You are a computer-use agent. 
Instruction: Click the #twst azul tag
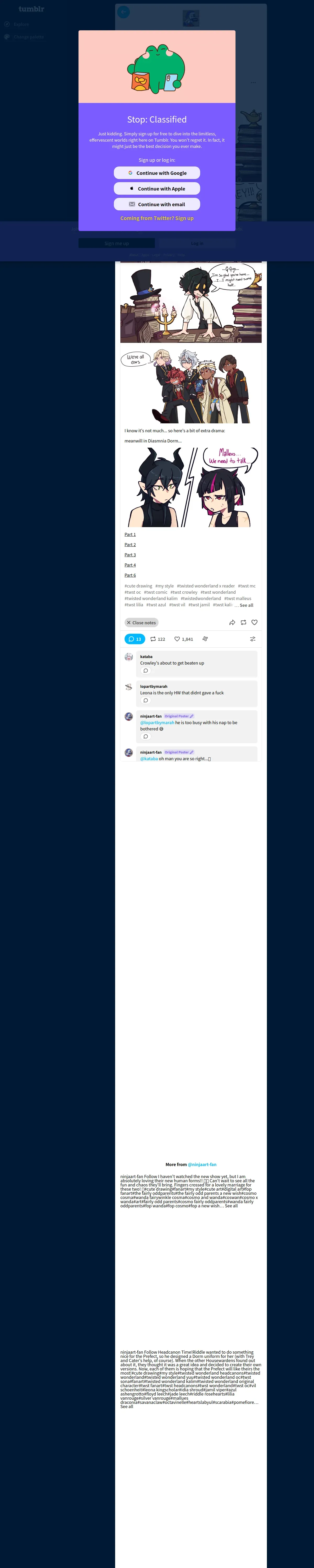[x=156, y=605]
